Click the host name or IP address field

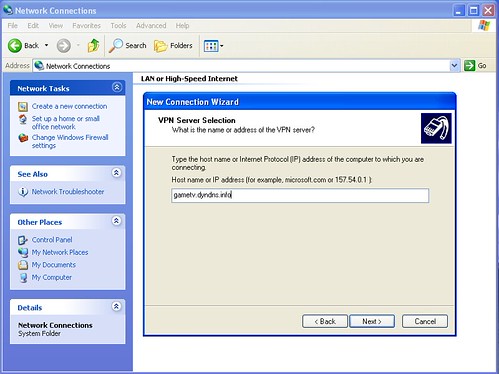tap(300, 195)
